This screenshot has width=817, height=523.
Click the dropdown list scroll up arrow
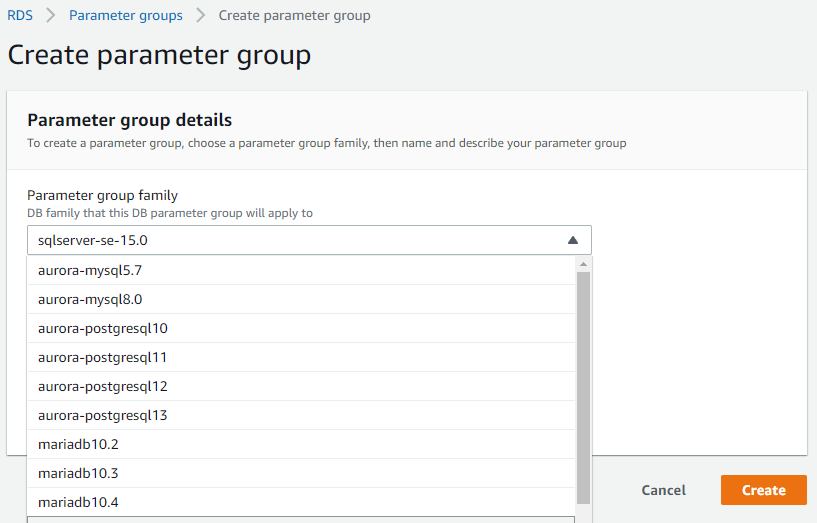click(x=584, y=264)
